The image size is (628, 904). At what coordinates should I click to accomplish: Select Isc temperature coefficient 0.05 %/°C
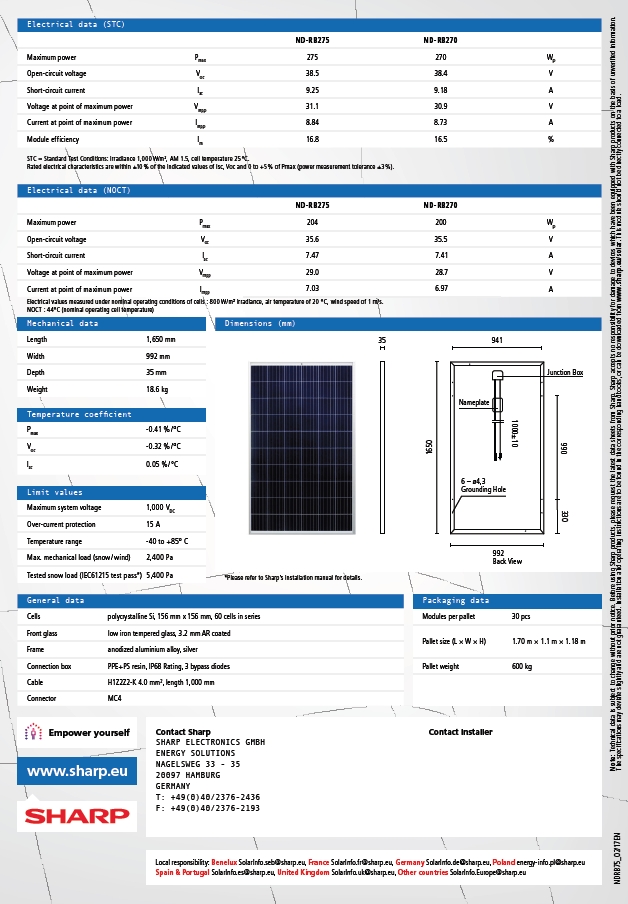[162, 464]
